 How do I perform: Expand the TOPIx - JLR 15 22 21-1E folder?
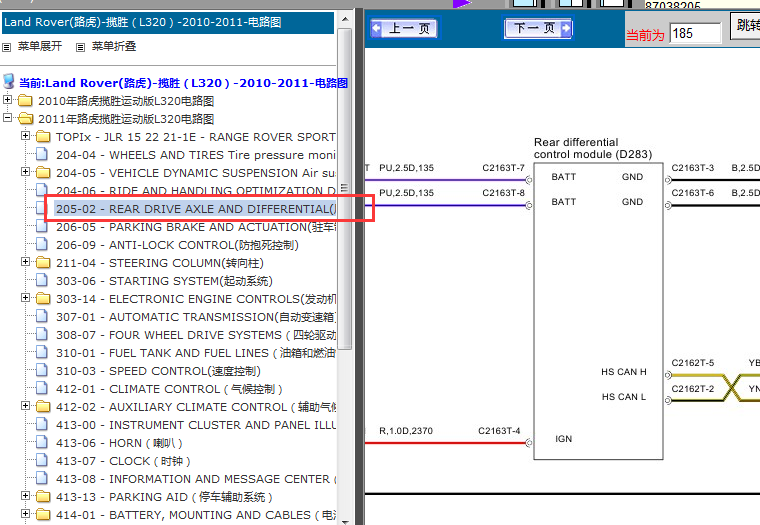(25, 136)
